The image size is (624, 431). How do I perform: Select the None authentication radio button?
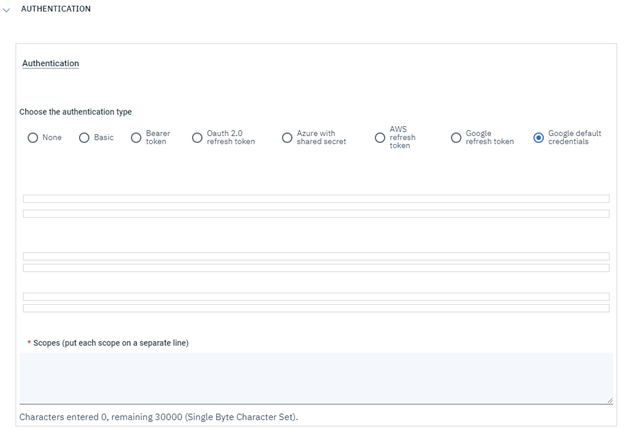33,138
